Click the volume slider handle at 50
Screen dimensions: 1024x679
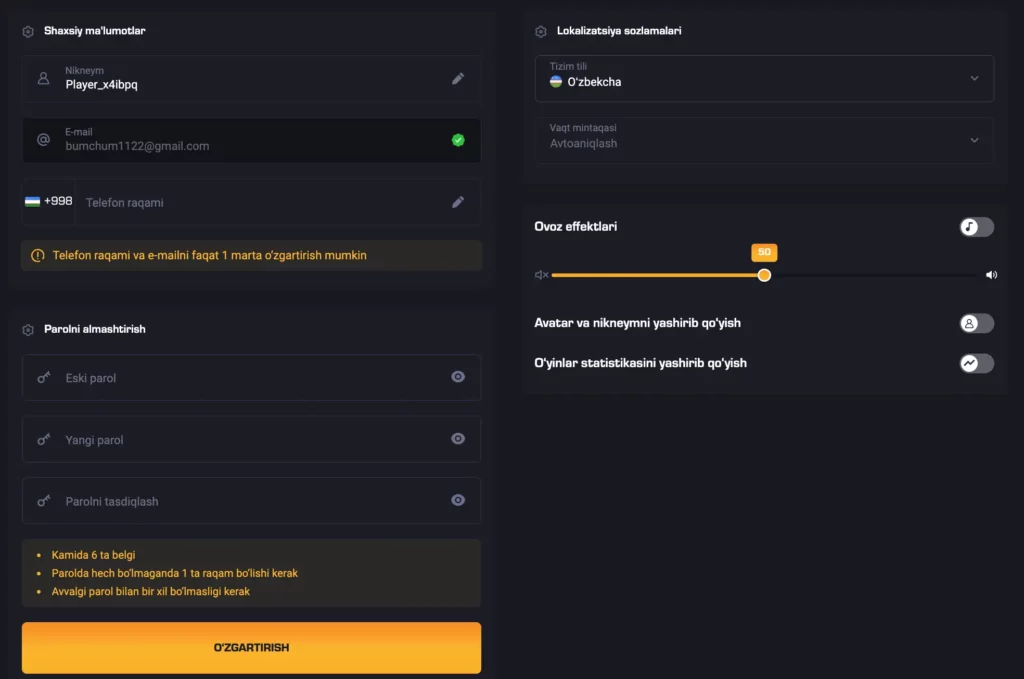[x=764, y=275]
